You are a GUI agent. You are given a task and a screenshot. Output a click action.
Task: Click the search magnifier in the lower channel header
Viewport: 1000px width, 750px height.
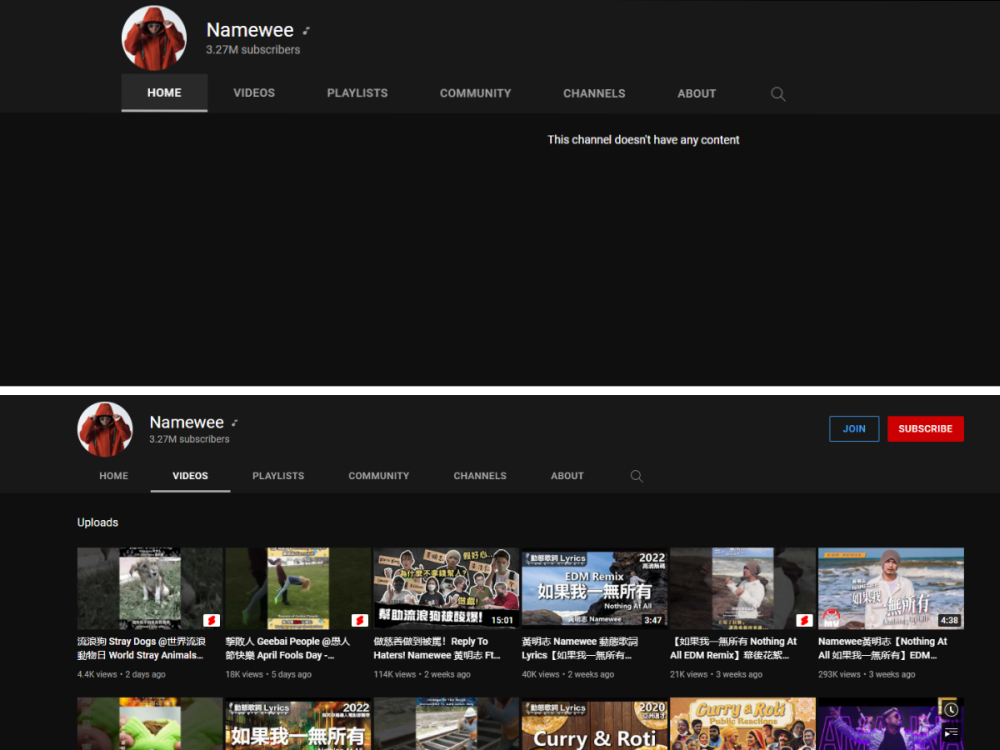[x=637, y=477]
